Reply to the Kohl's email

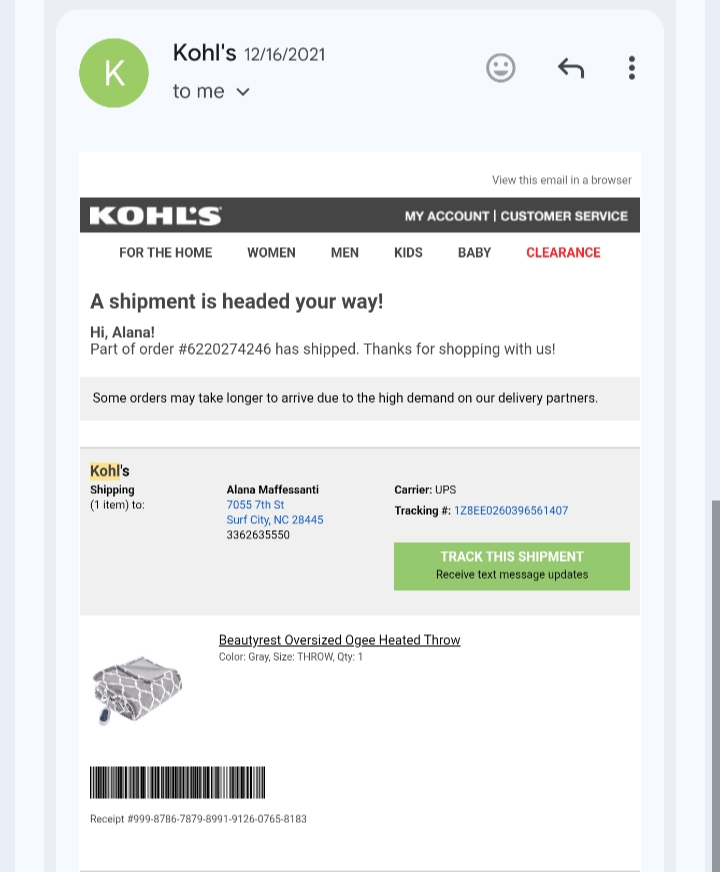point(571,68)
